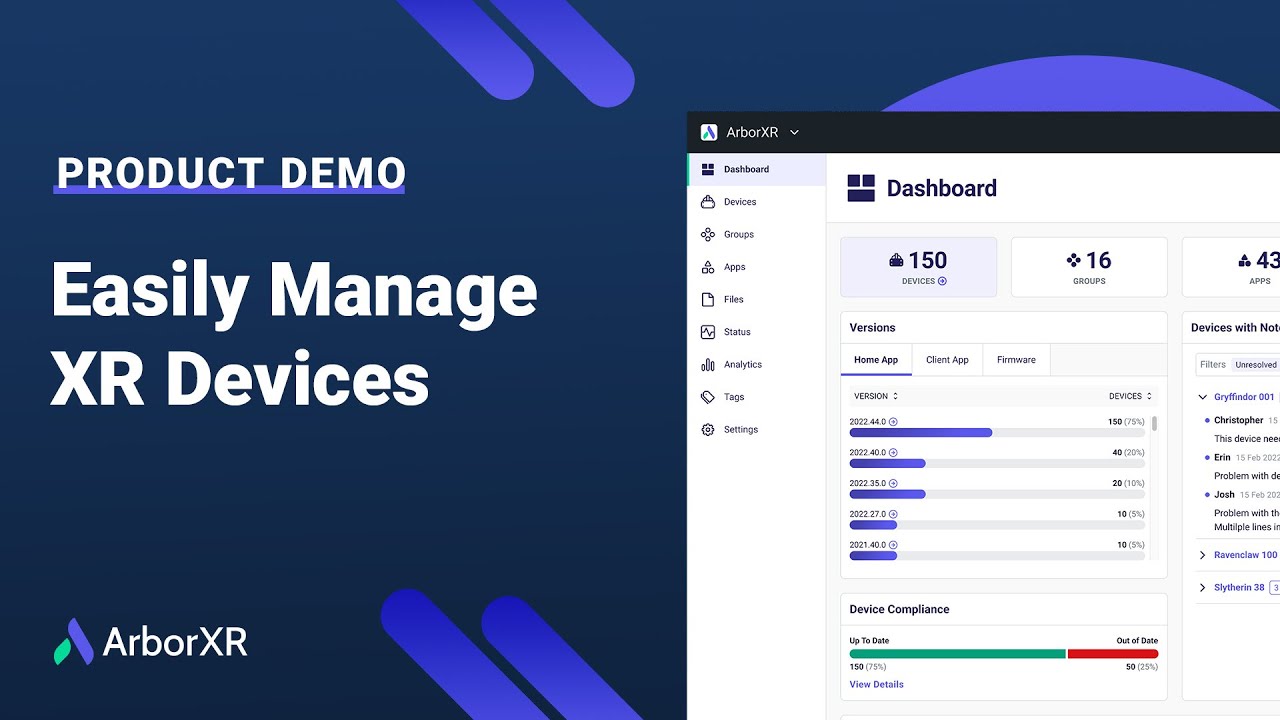
Task: Click the Erin note entry
Action: click(x=1243, y=467)
